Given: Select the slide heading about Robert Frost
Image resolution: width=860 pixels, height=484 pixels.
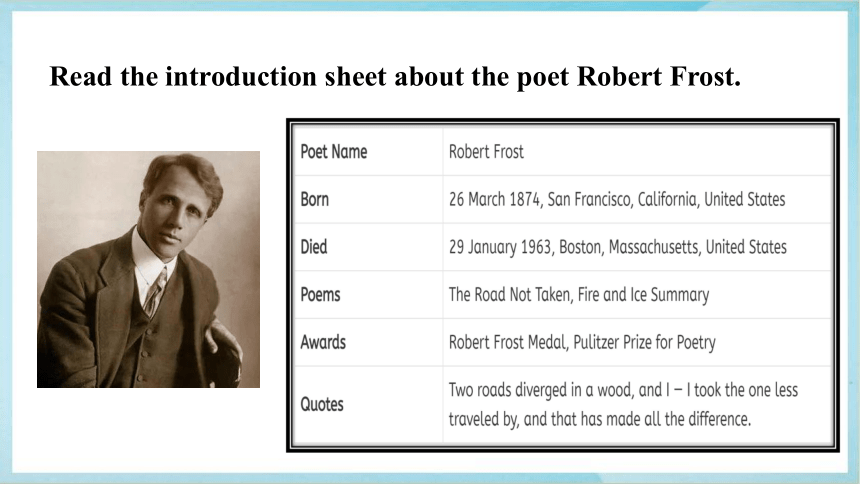Looking at the screenshot, I should point(395,76).
